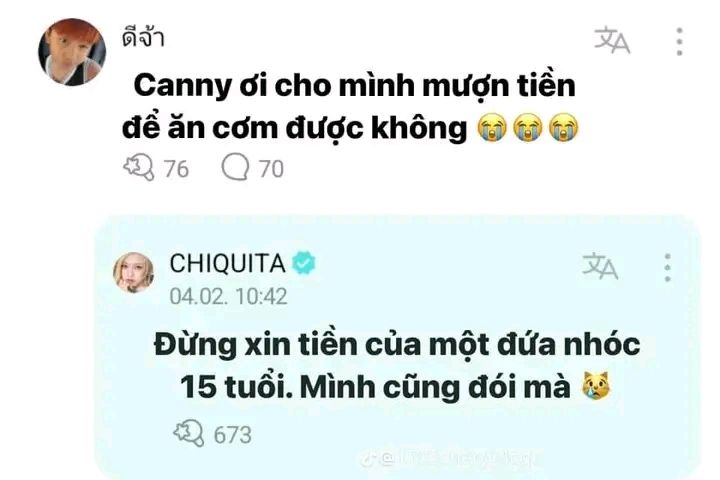Tap the speech bubble comment icon
Screen dimensions: 720x480
click(236, 167)
